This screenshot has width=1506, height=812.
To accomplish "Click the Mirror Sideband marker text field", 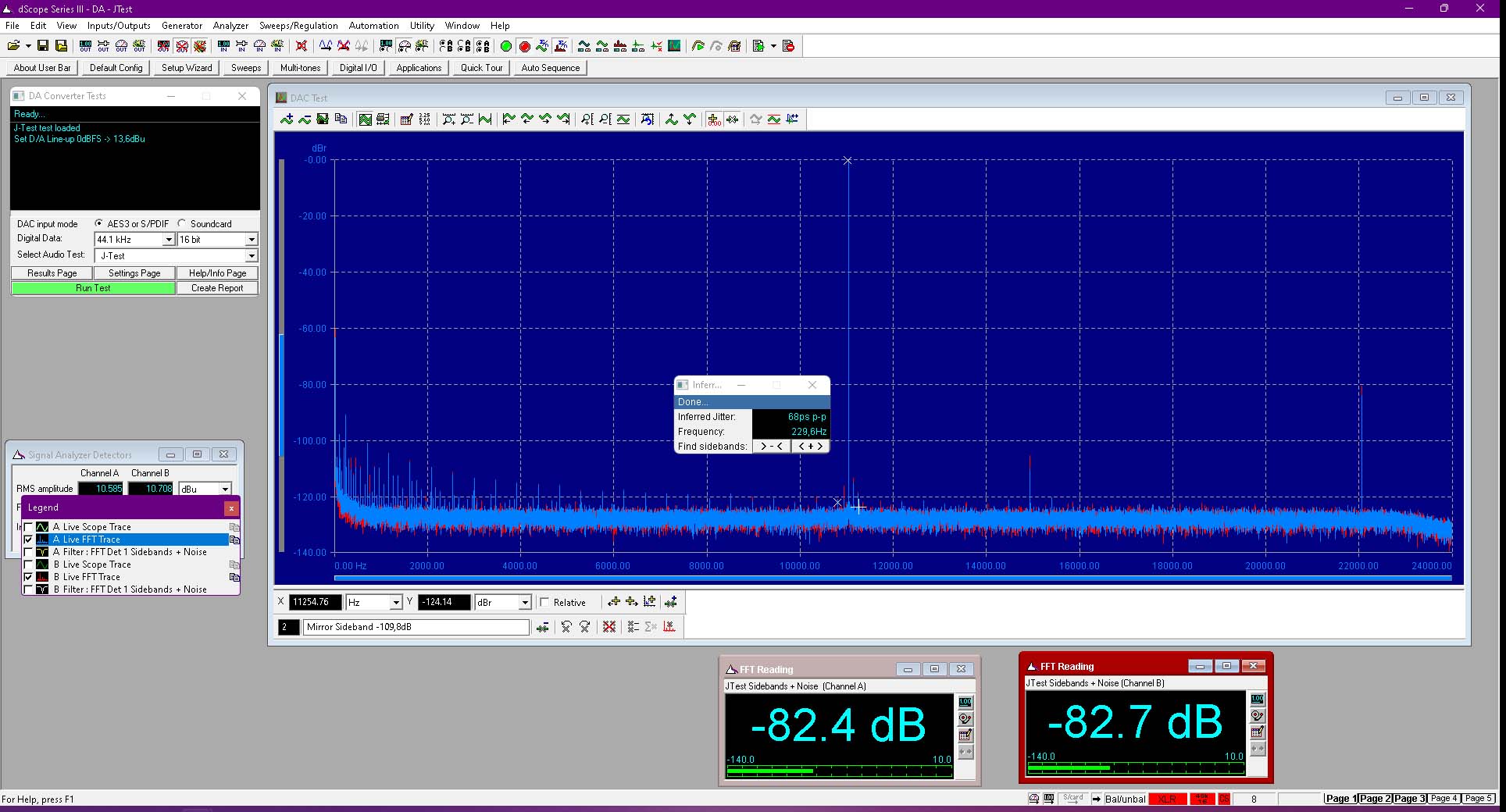I will (416, 626).
